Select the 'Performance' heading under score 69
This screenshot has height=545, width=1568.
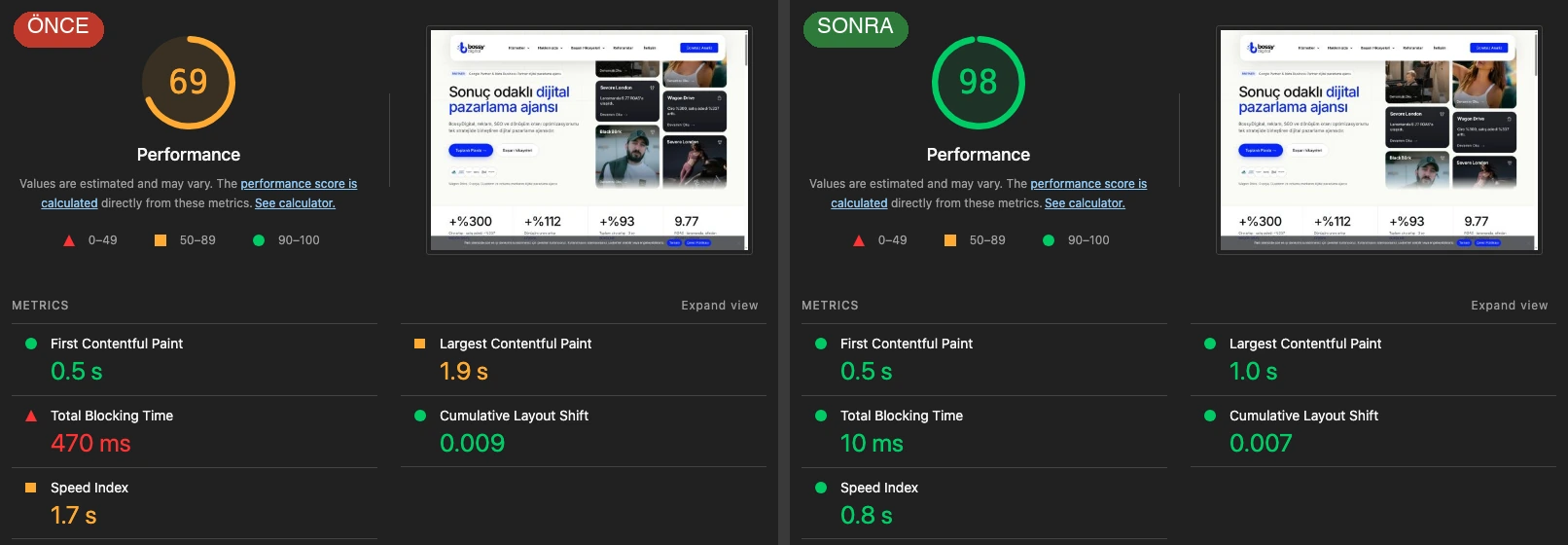click(x=189, y=155)
